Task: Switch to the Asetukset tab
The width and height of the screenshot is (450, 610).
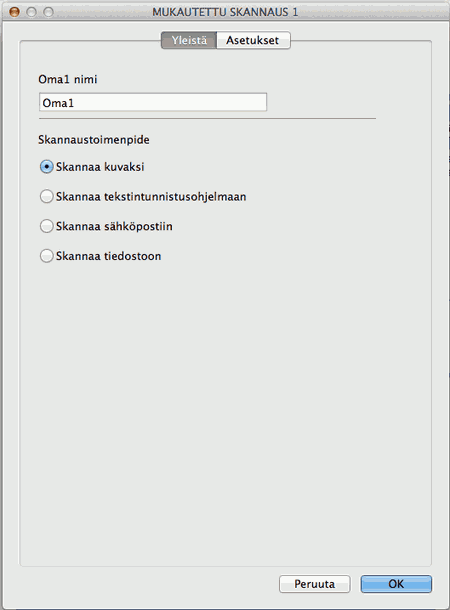Action: pyautogui.click(x=253, y=40)
